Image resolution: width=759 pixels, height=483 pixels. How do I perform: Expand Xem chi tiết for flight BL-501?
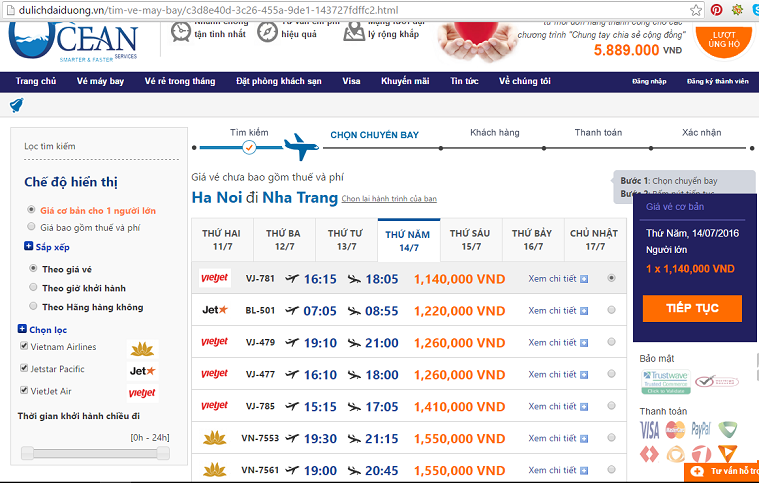click(558, 311)
